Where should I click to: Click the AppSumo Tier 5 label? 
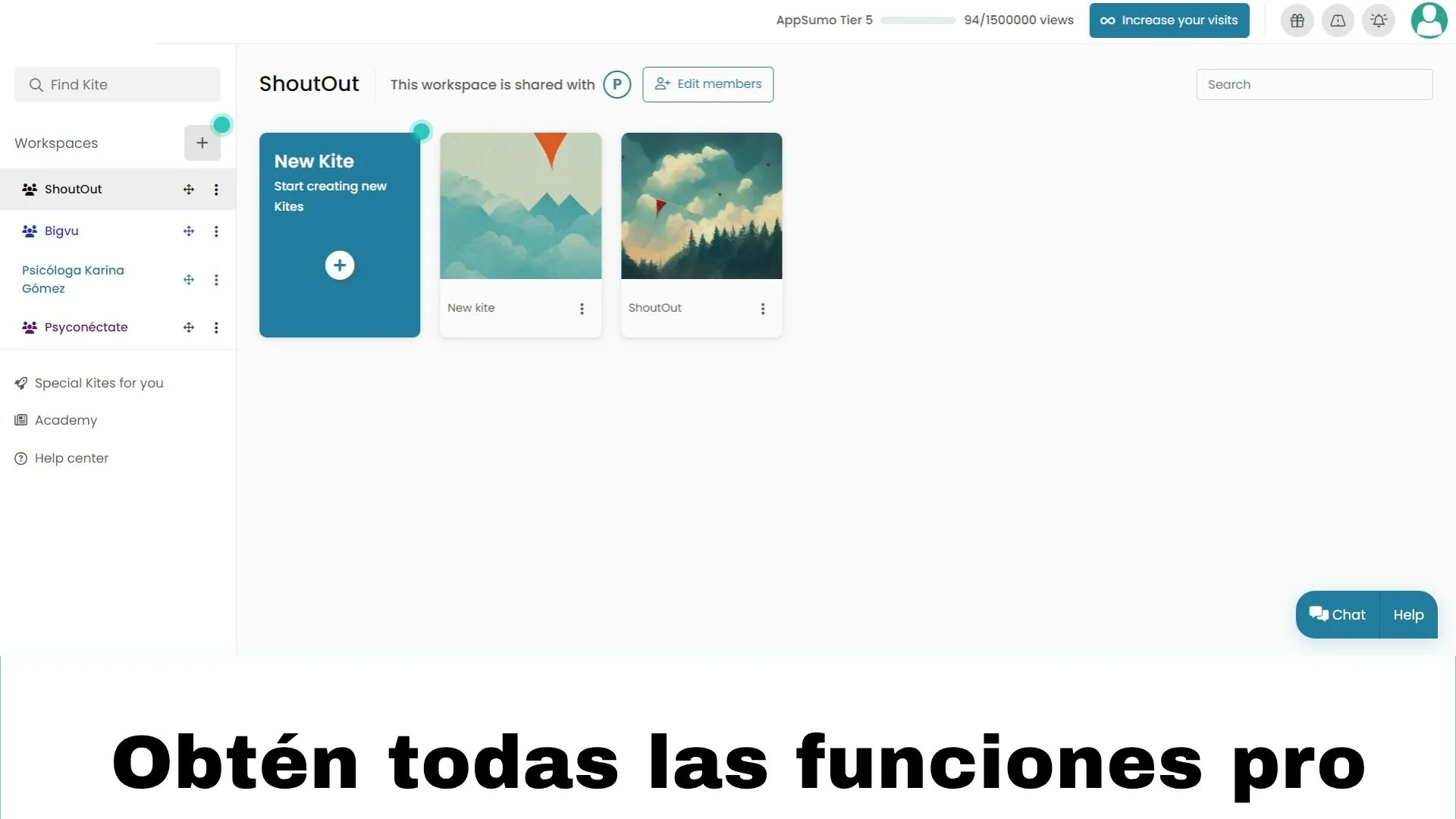click(824, 20)
